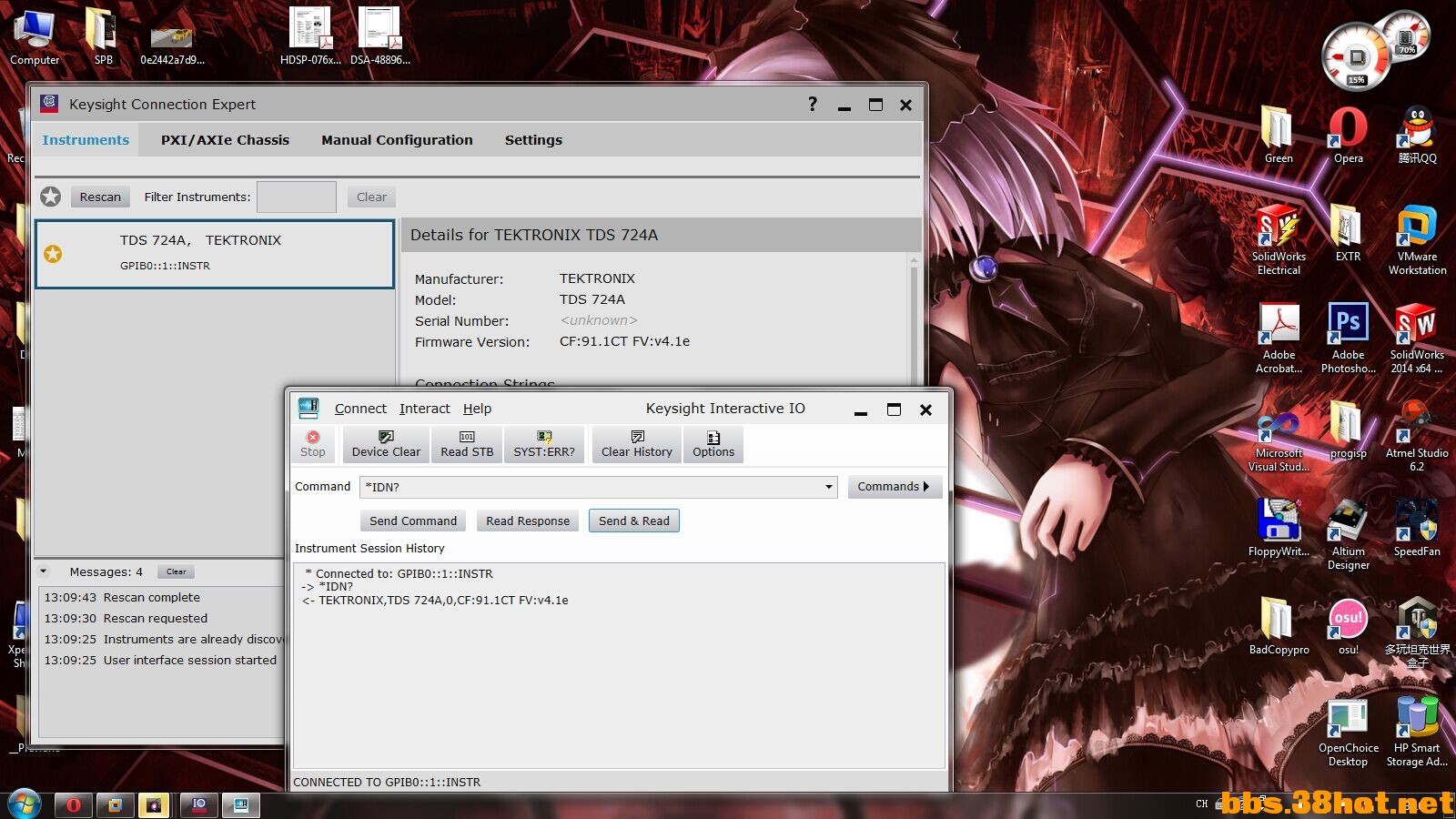This screenshot has width=1456, height=819.
Task: Click the Keysight Connection Expert title icon
Action: pos(49,103)
